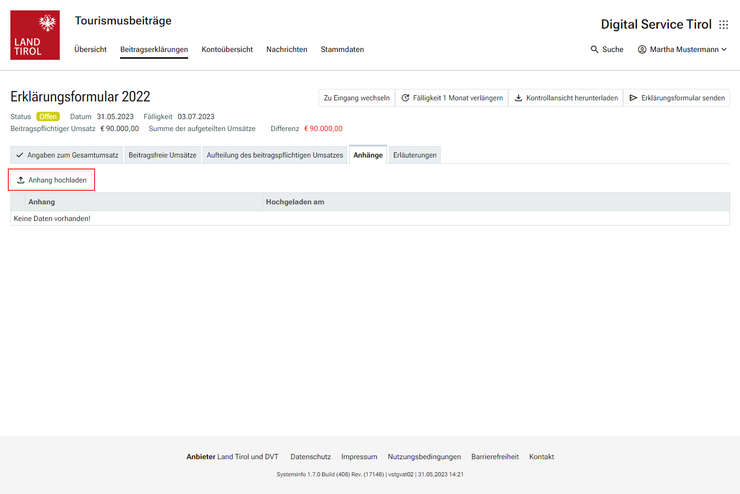
Task: Go to Kontoübersicht in navigation
Action: click(x=227, y=49)
